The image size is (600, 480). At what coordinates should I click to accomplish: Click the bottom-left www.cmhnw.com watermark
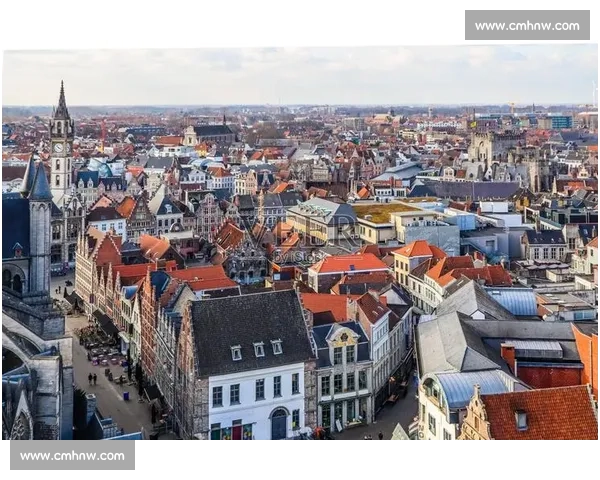coord(72,456)
